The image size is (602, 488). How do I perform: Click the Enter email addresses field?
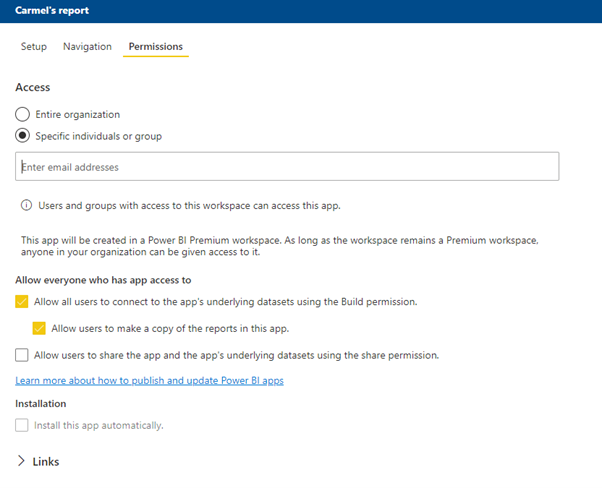pyautogui.click(x=287, y=167)
